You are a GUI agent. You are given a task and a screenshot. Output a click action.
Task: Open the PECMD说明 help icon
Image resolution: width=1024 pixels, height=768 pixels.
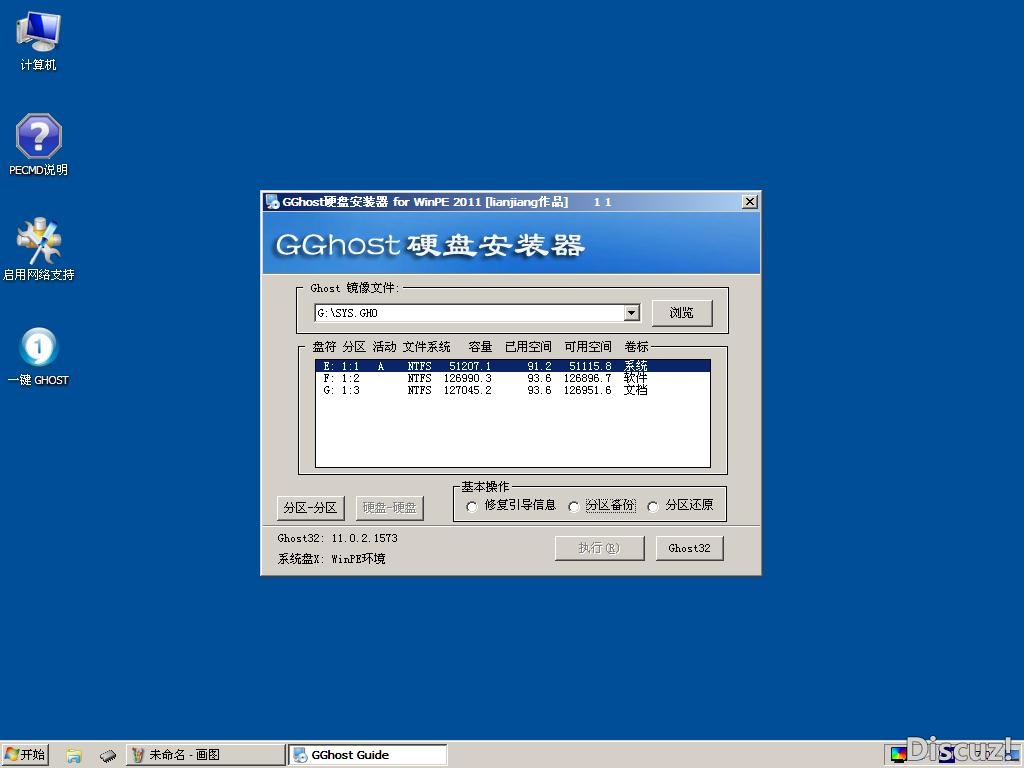(39, 144)
